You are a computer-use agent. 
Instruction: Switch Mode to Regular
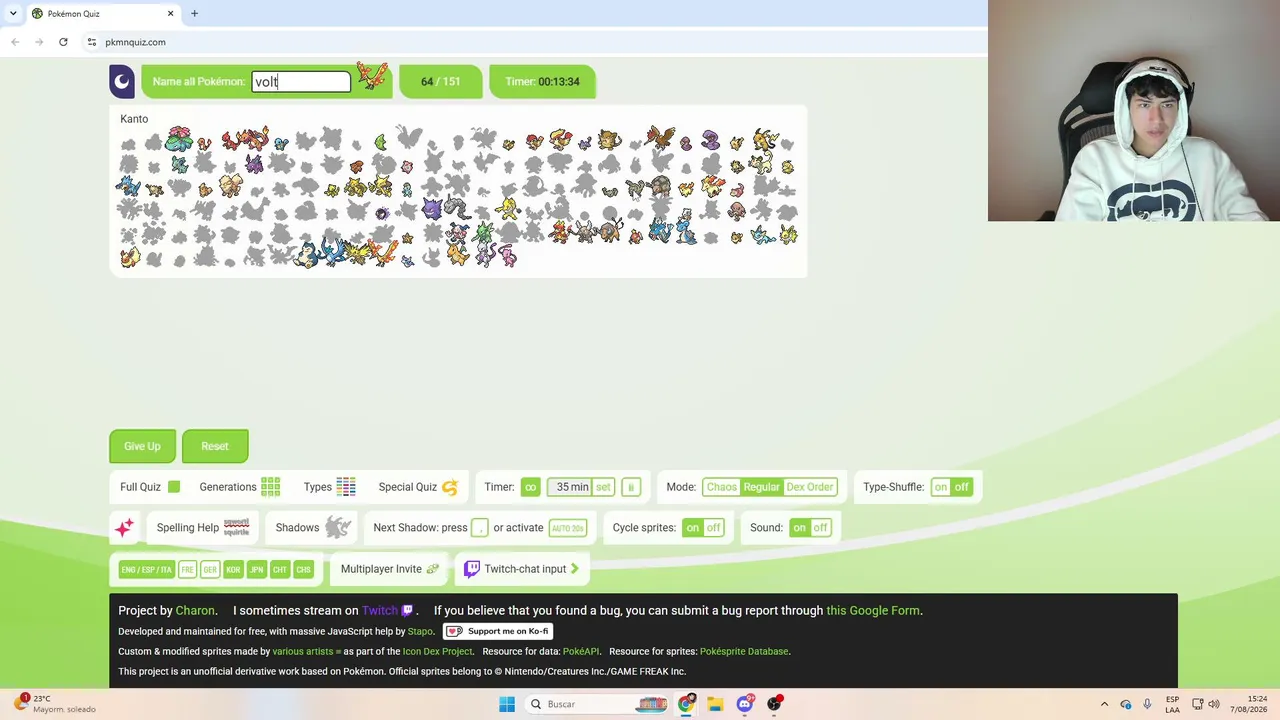tap(761, 487)
